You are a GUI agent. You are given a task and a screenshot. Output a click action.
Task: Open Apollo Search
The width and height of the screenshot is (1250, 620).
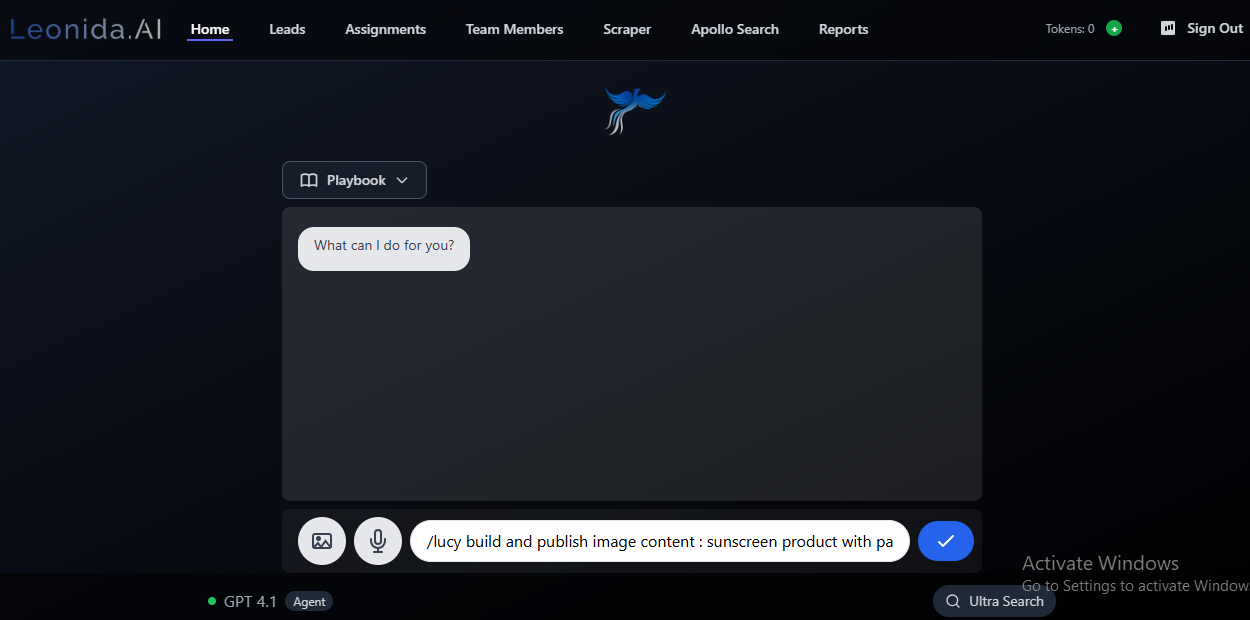735,29
